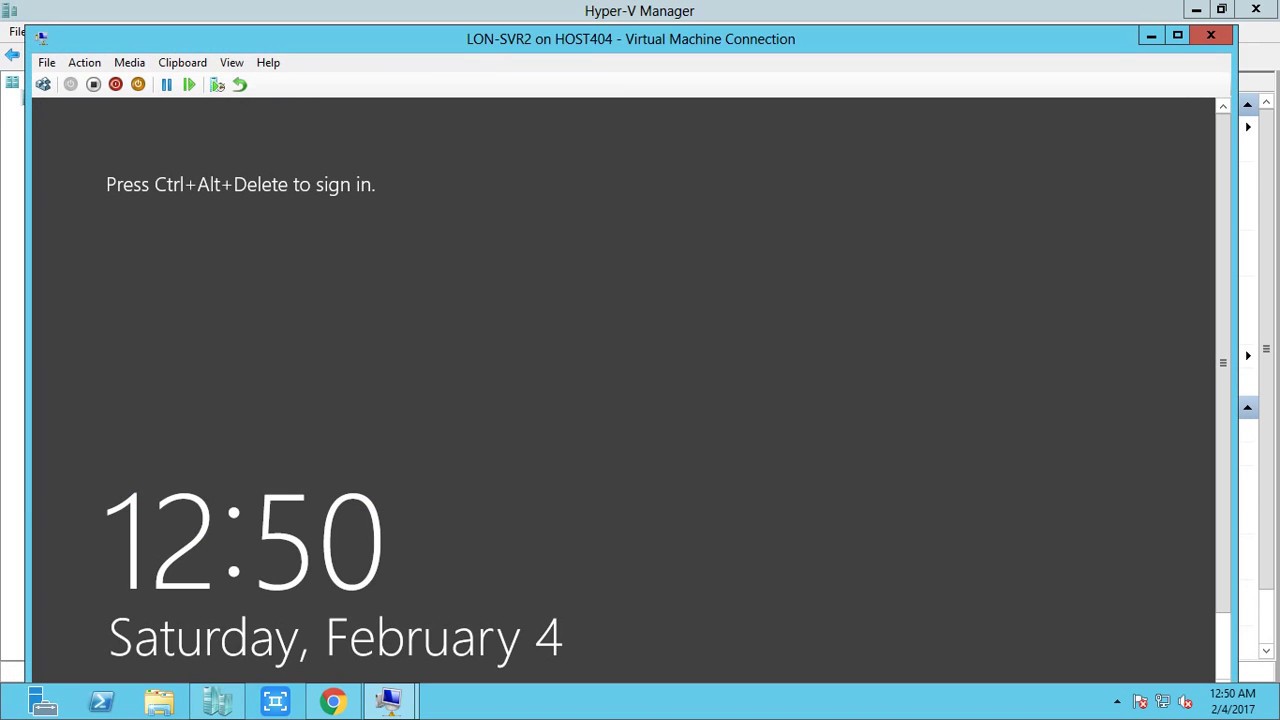Pause the virtual machine
The height and width of the screenshot is (720, 1280).
166,85
